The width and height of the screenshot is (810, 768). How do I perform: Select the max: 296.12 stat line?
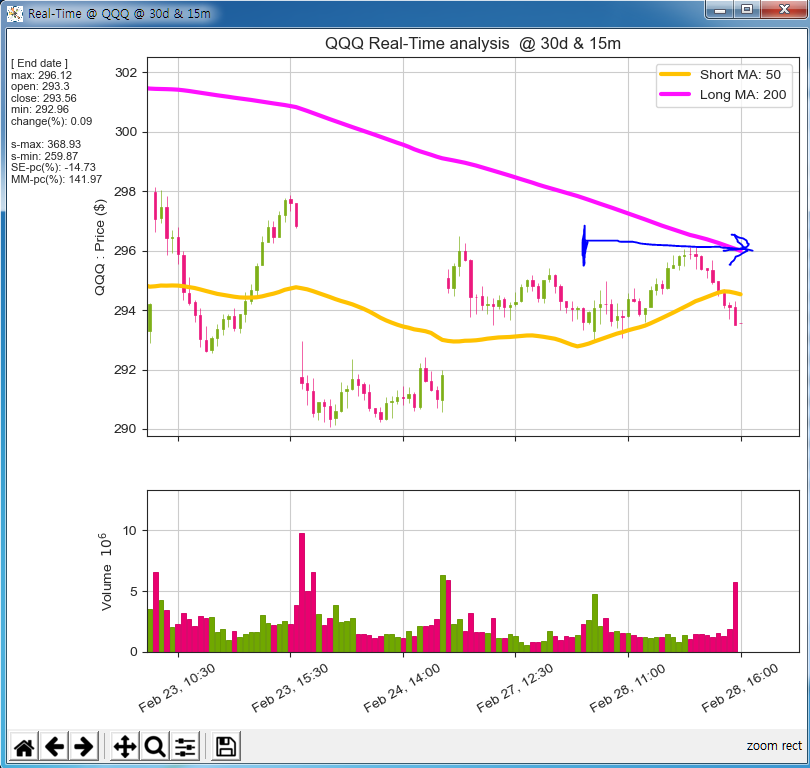click(x=41, y=75)
